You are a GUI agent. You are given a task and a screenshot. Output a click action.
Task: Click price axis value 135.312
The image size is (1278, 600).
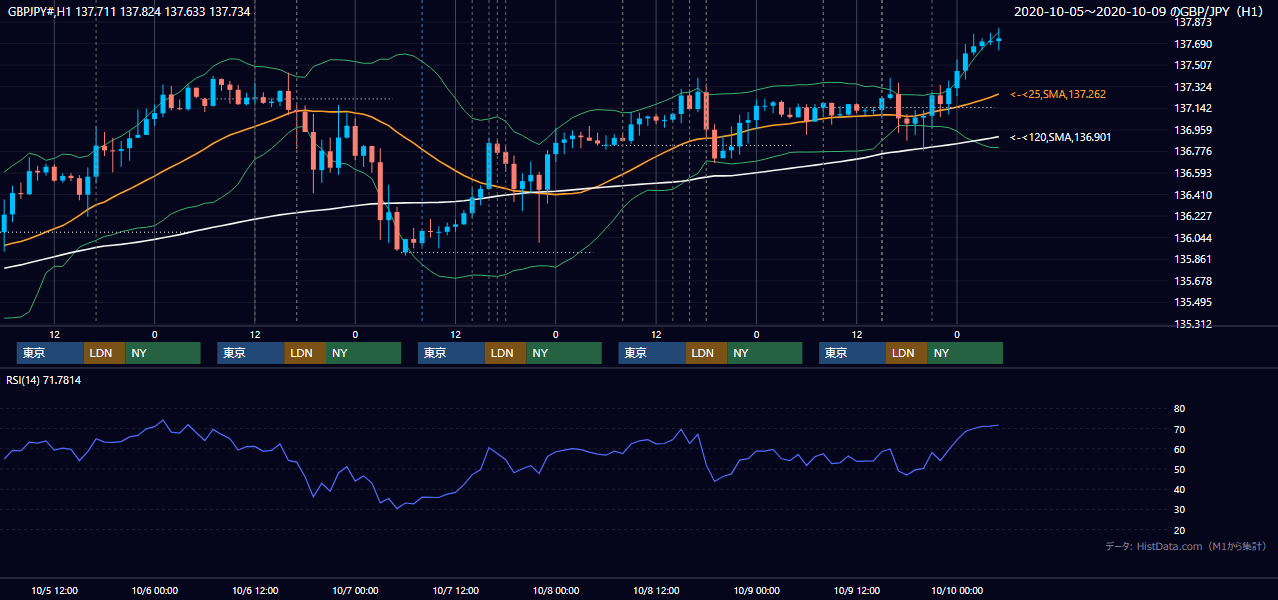click(x=1193, y=324)
